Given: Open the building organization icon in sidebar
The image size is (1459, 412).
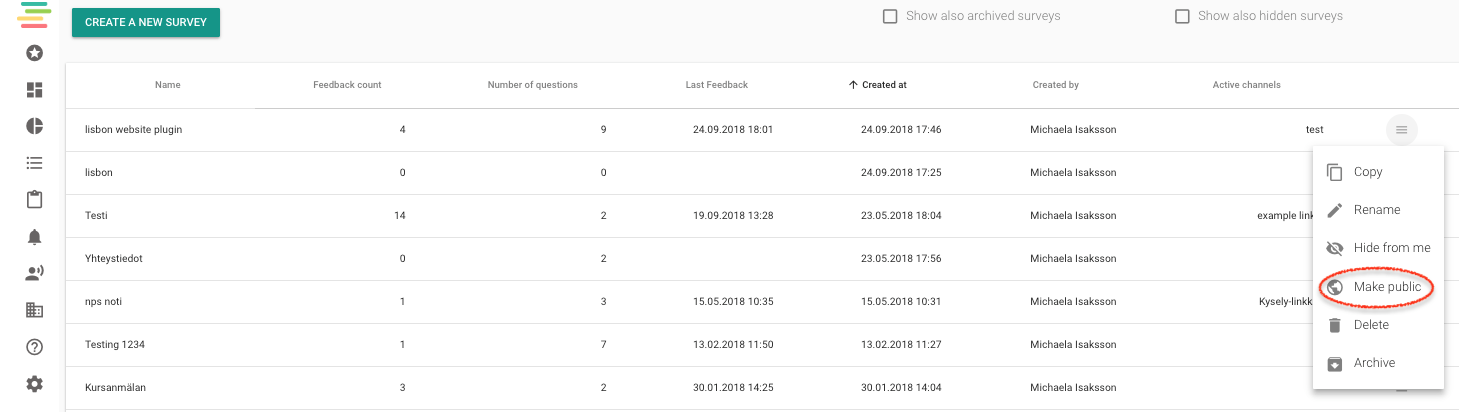Looking at the screenshot, I should (34, 310).
